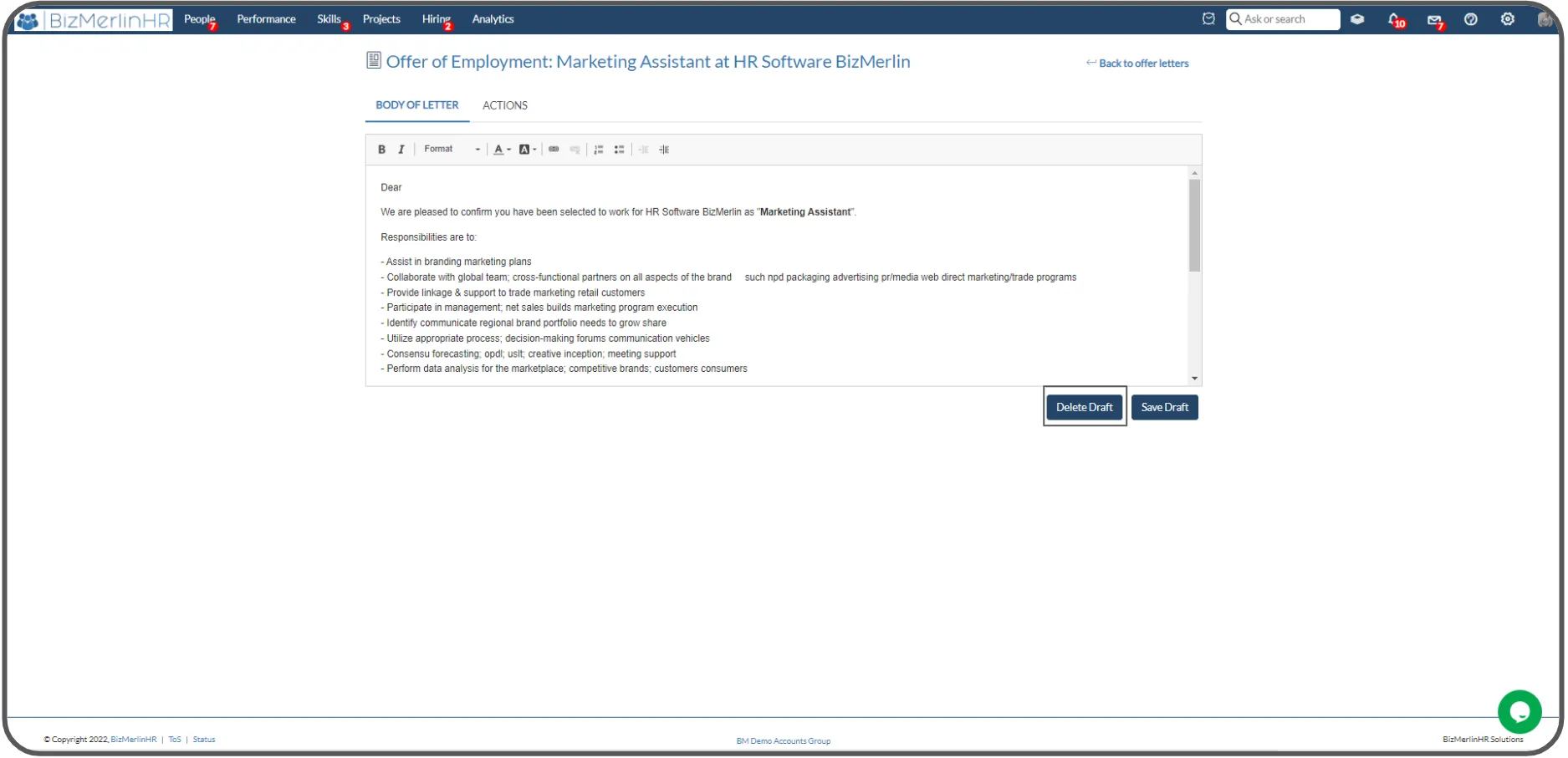
Task: Click the editor scroll down arrow
Action: point(1195,379)
